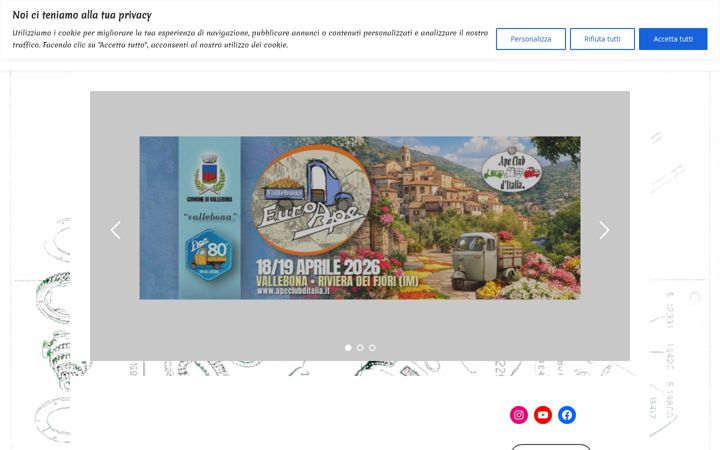Select the second carousel dot indicator
The height and width of the screenshot is (450, 720).
360,348
